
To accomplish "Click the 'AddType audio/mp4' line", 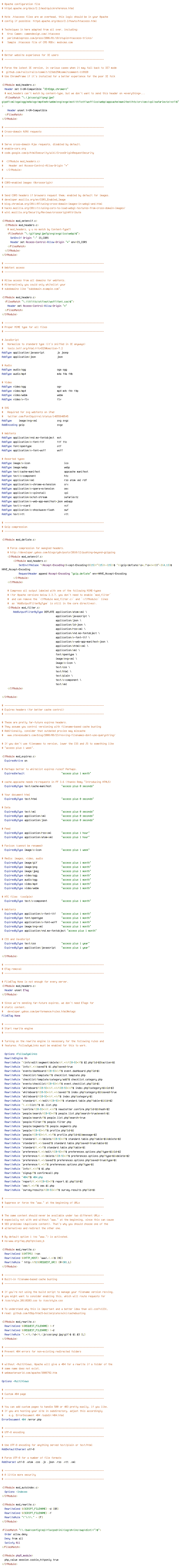I will [37, 374].
